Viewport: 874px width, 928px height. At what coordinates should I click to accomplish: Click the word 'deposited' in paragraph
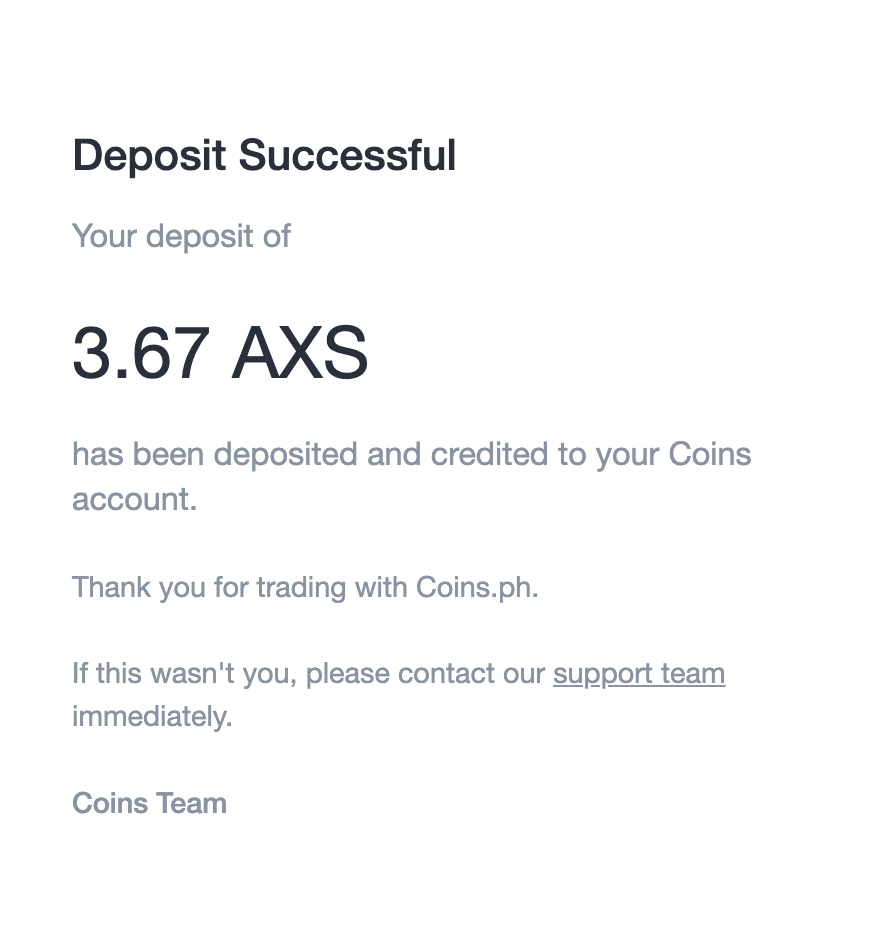pos(285,456)
